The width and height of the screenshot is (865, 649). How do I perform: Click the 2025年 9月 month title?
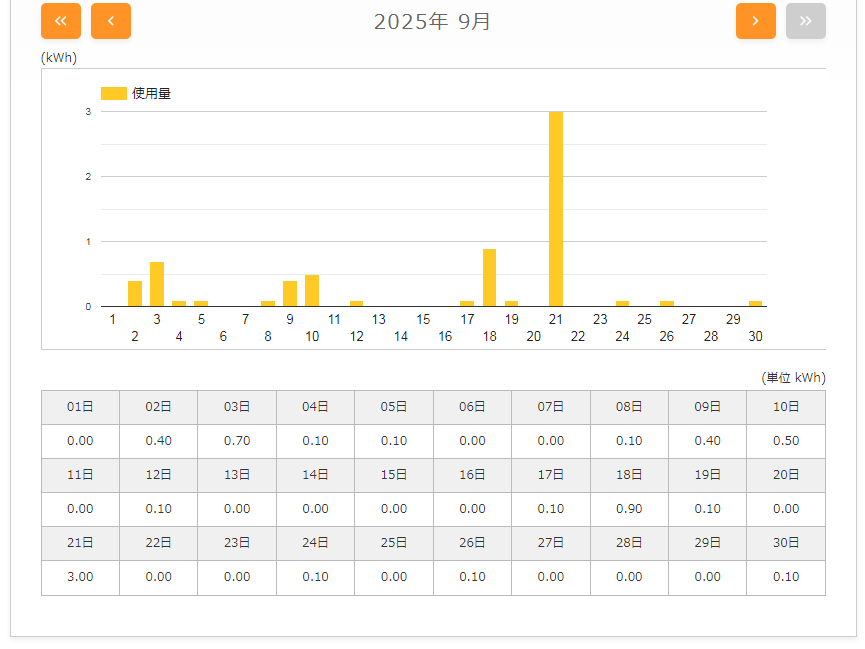[x=432, y=21]
